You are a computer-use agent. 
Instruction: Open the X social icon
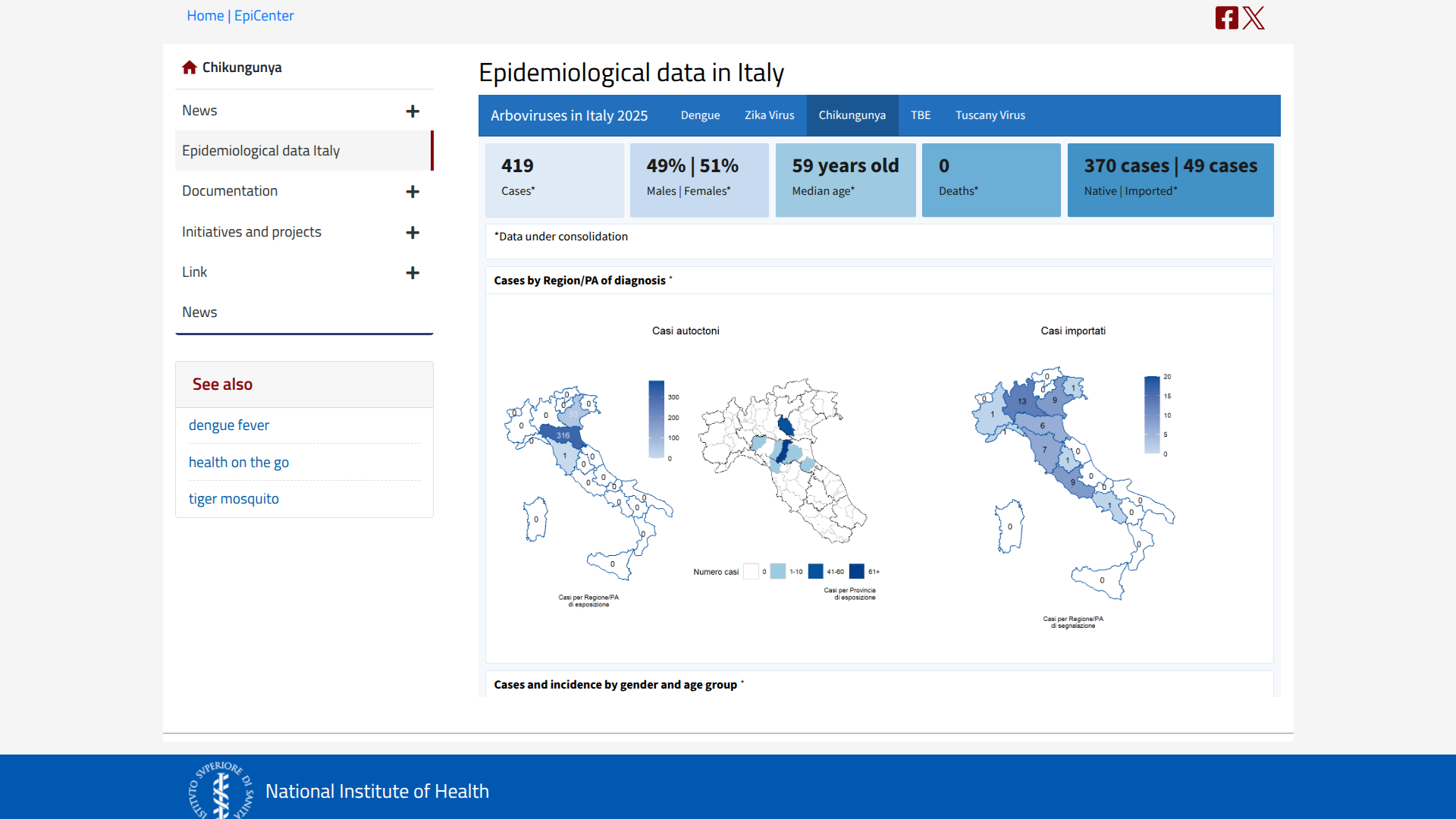click(x=1254, y=17)
